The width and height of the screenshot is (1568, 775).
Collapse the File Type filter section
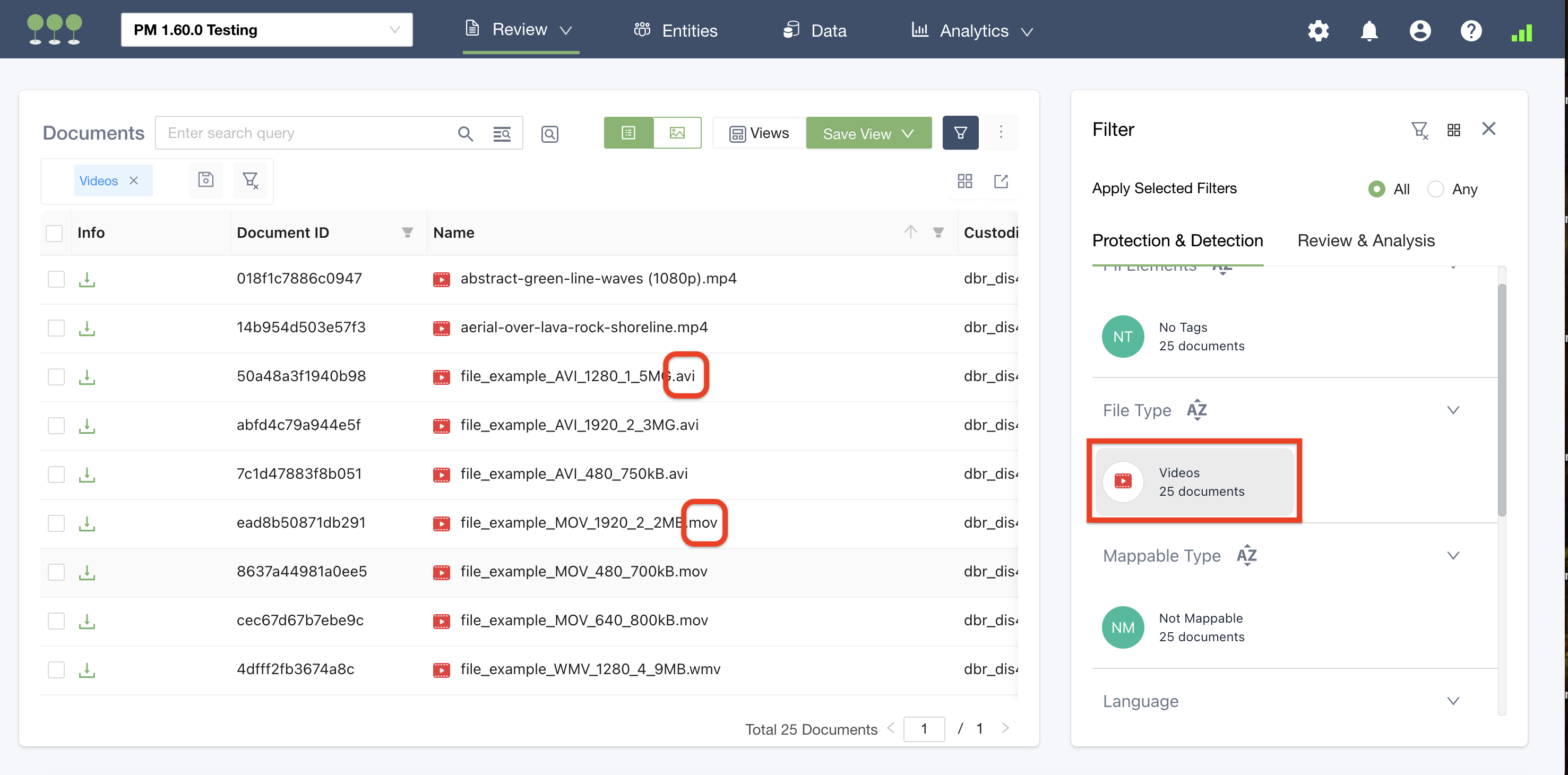[x=1452, y=410]
